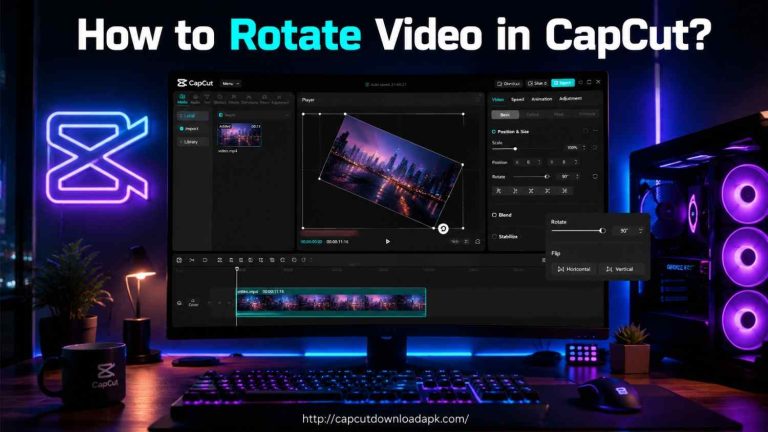This screenshot has height=432, width=768.
Task: Click the Rotate value field in panel
Action: [565, 176]
